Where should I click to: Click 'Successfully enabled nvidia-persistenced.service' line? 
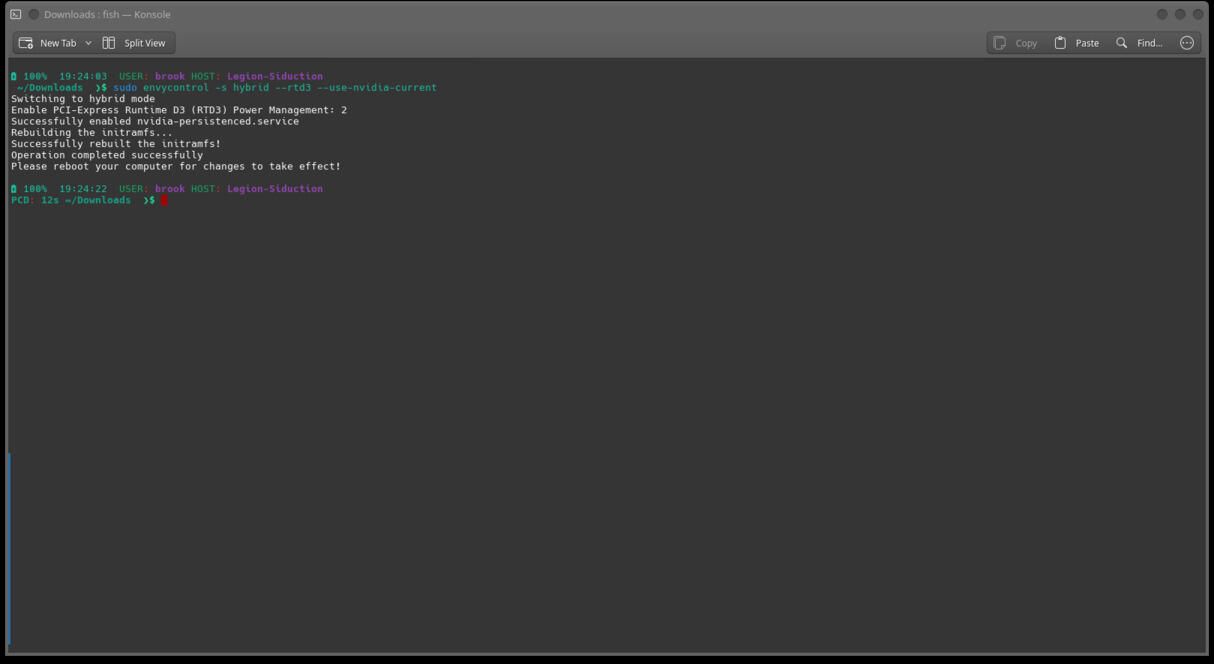click(x=155, y=121)
